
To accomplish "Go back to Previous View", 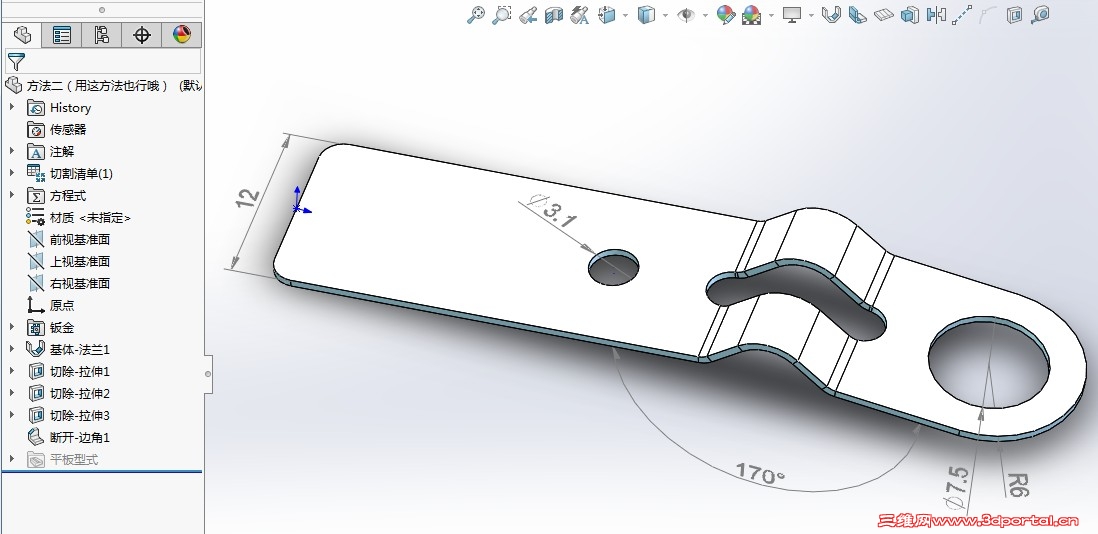I will [x=528, y=14].
